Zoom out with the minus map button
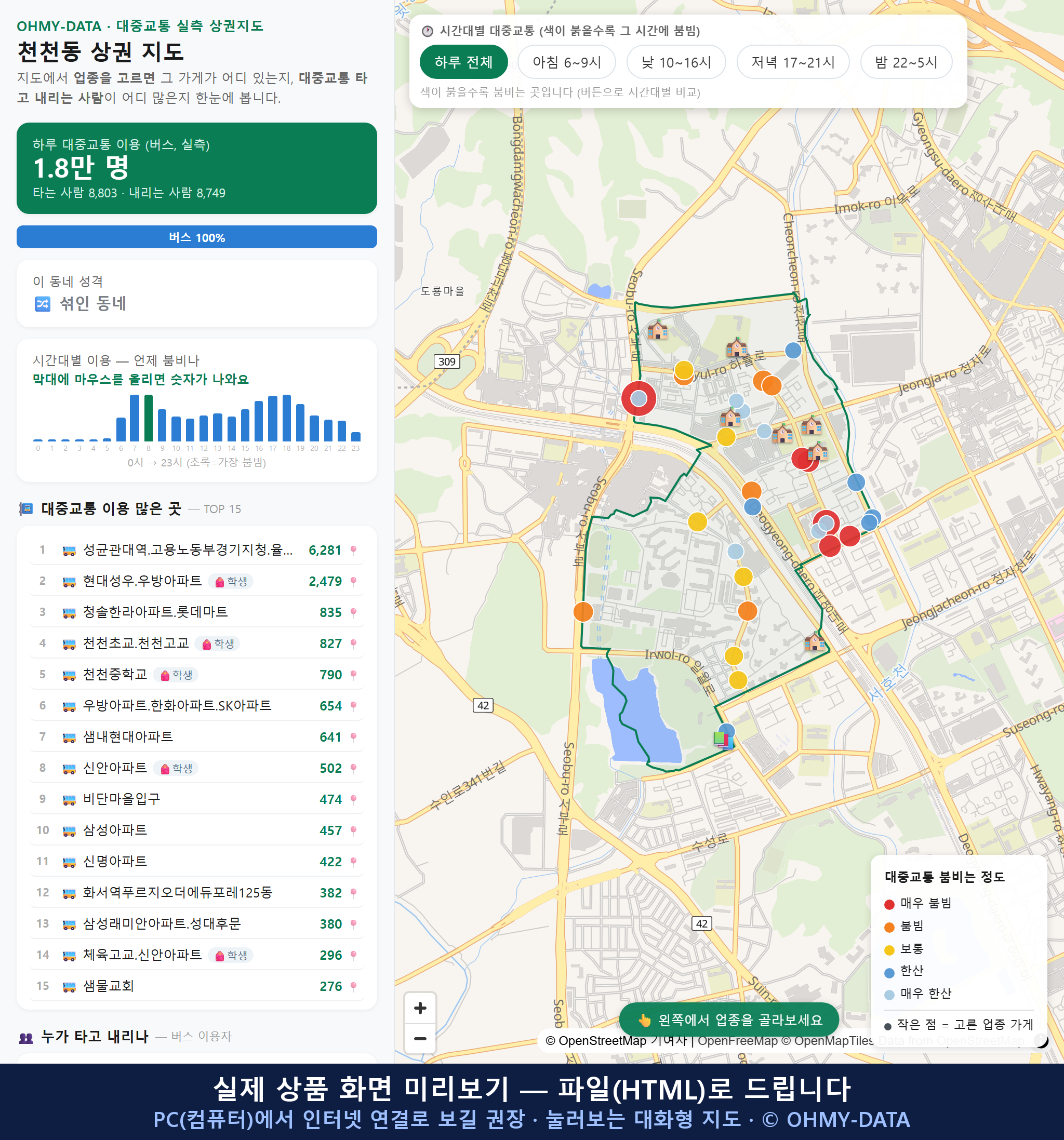This screenshot has width=1064, height=1140. [420, 1039]
